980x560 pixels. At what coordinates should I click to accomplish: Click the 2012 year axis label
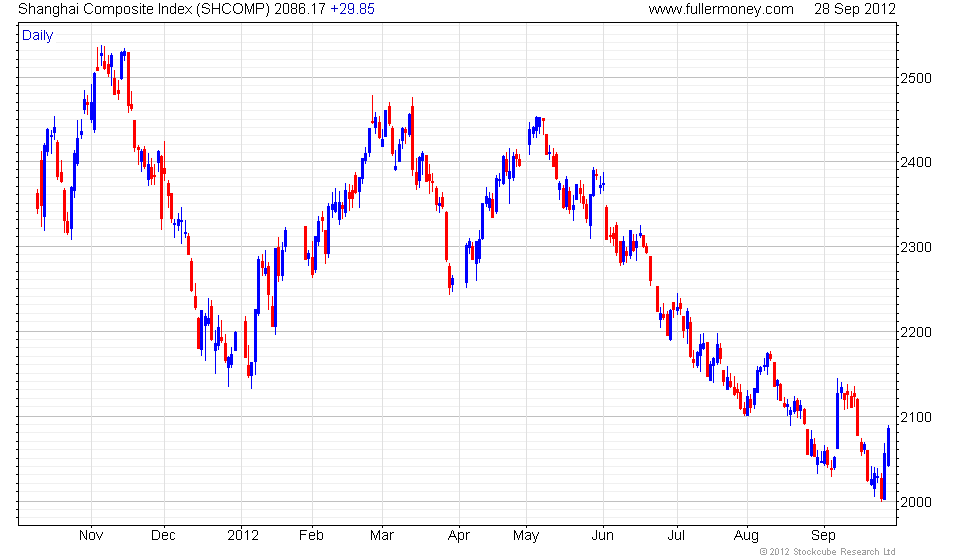pos(242,536)
